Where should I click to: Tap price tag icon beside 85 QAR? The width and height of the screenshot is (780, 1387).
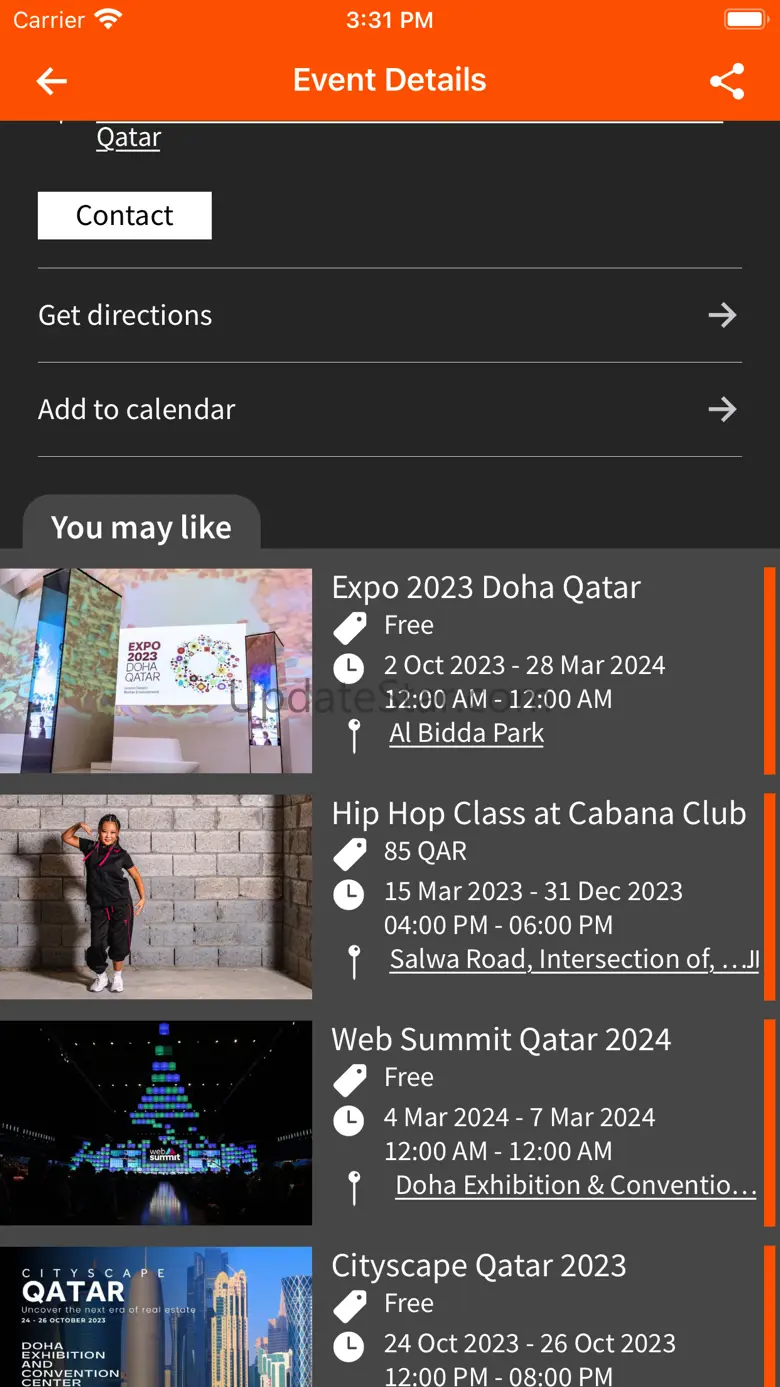349,853
